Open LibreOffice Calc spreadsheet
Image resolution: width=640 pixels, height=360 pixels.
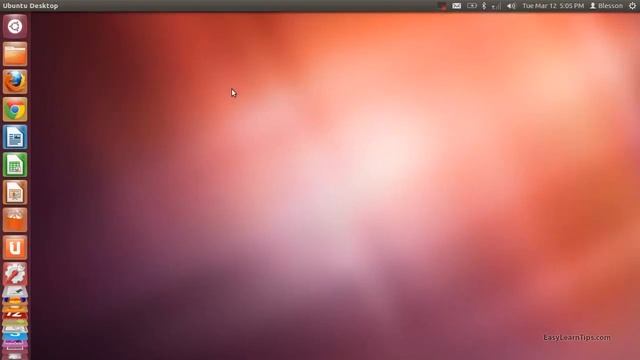15,165
